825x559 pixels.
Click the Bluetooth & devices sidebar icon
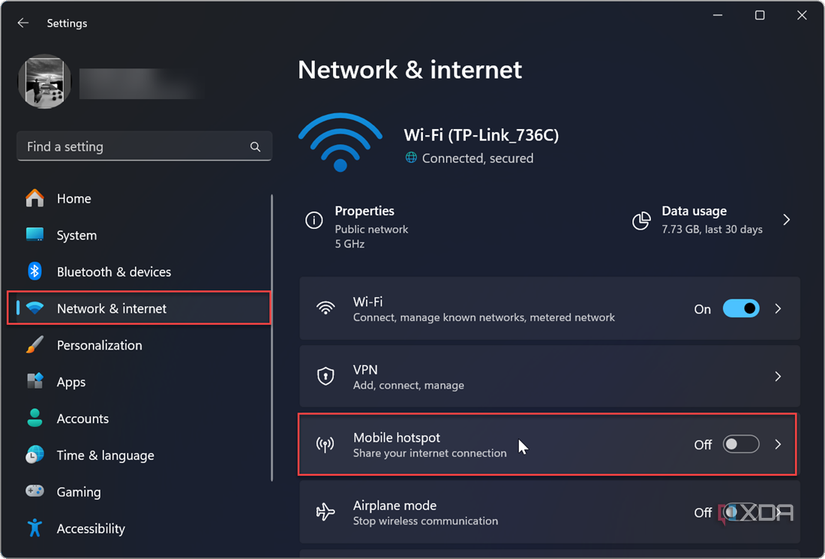pyautogui.click(x=35, y=271)
